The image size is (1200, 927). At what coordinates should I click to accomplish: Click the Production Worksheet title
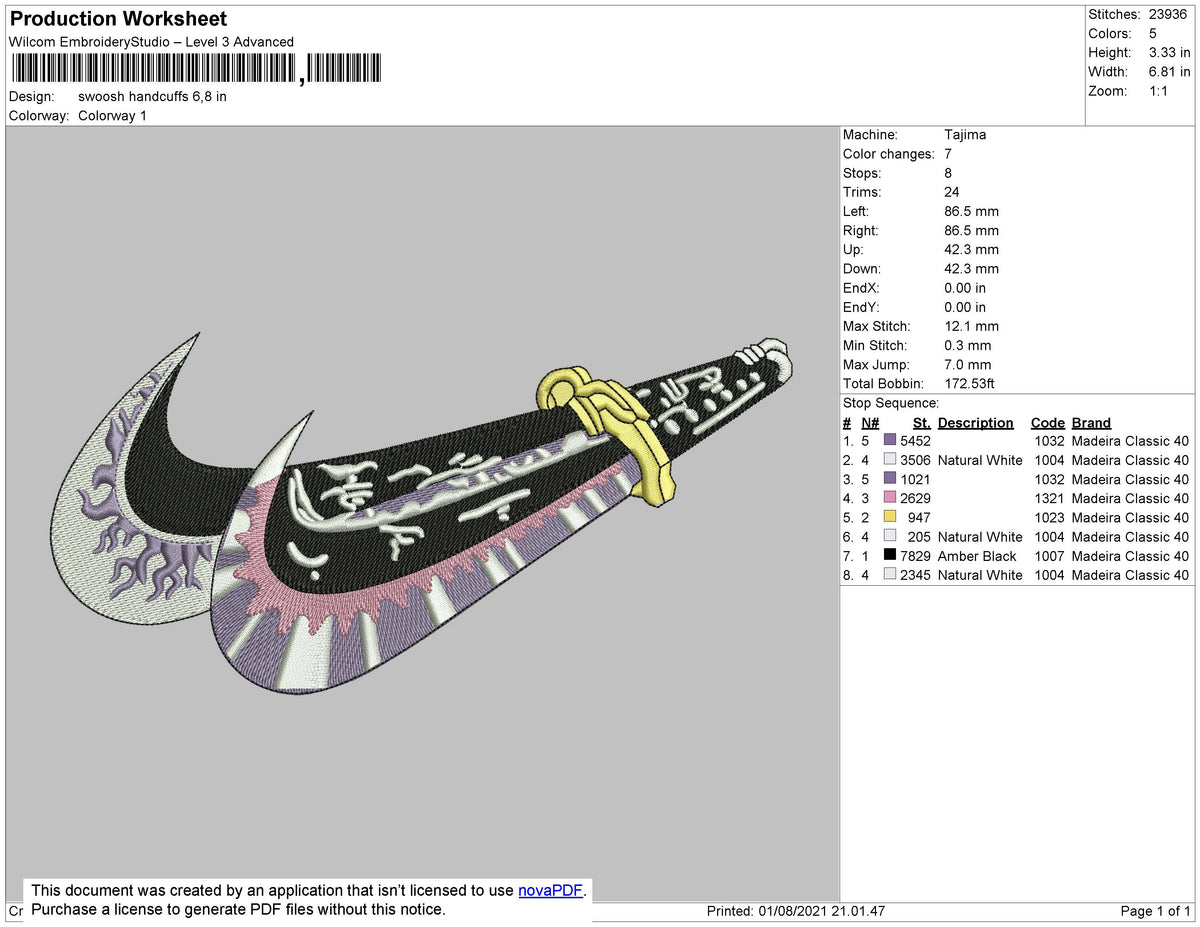118,18
